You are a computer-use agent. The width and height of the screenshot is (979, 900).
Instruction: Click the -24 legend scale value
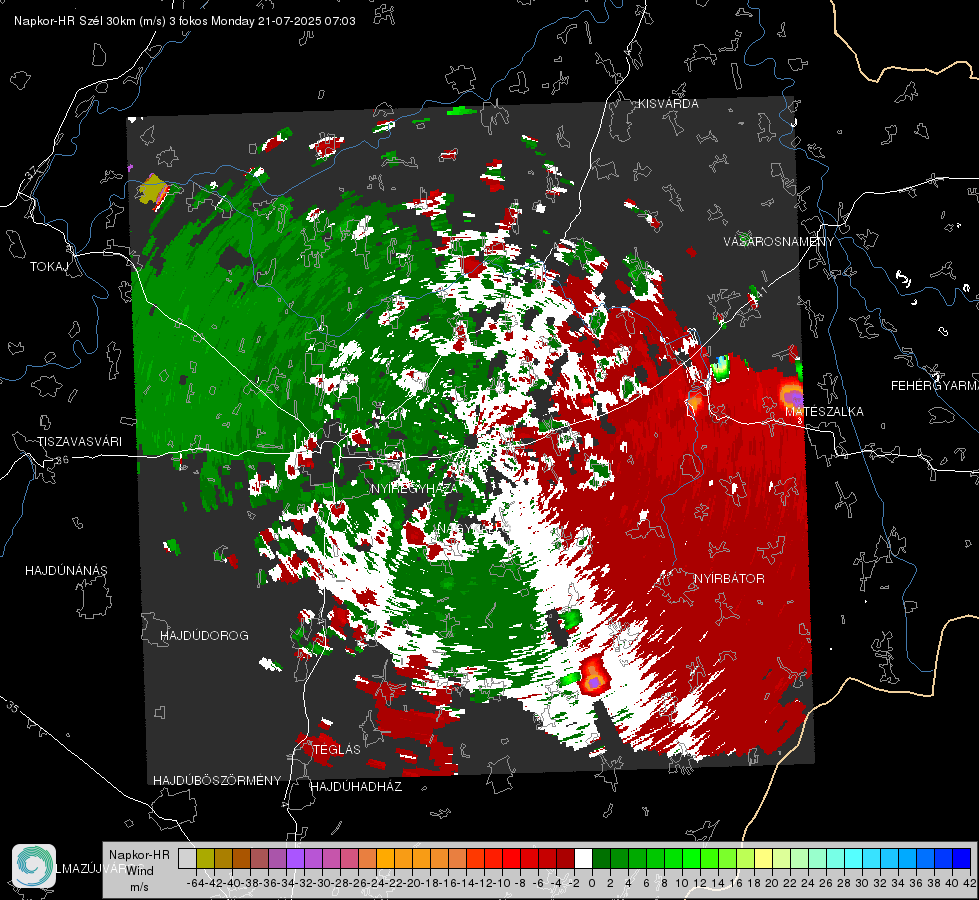(x=376, y=883)
